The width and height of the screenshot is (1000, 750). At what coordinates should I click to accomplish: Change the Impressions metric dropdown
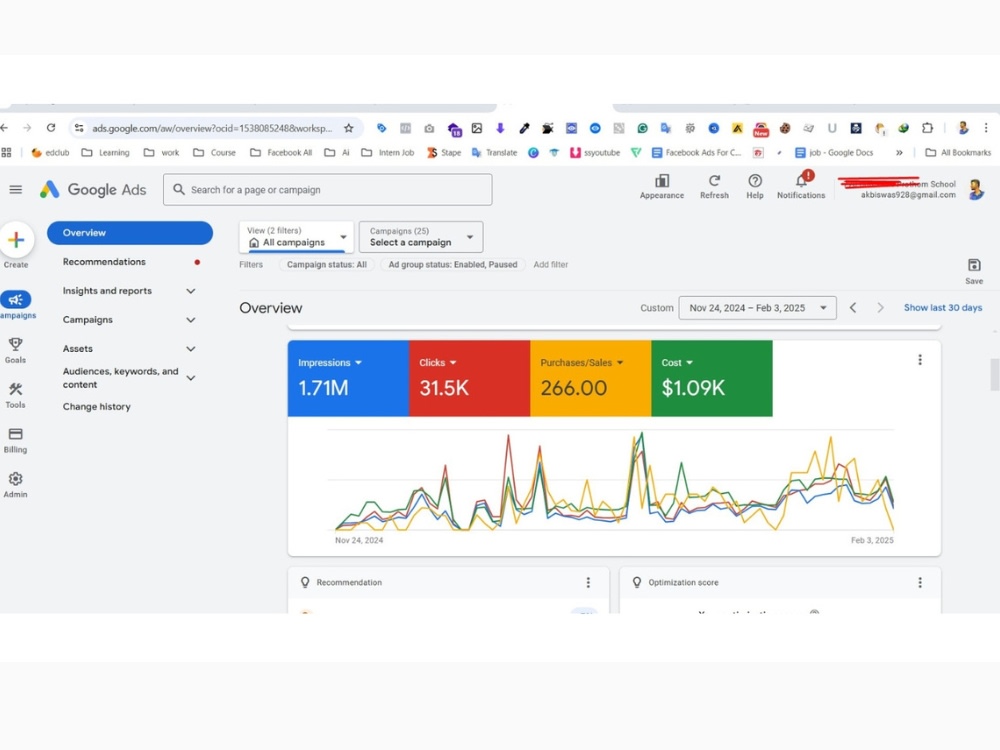(330, 362)
